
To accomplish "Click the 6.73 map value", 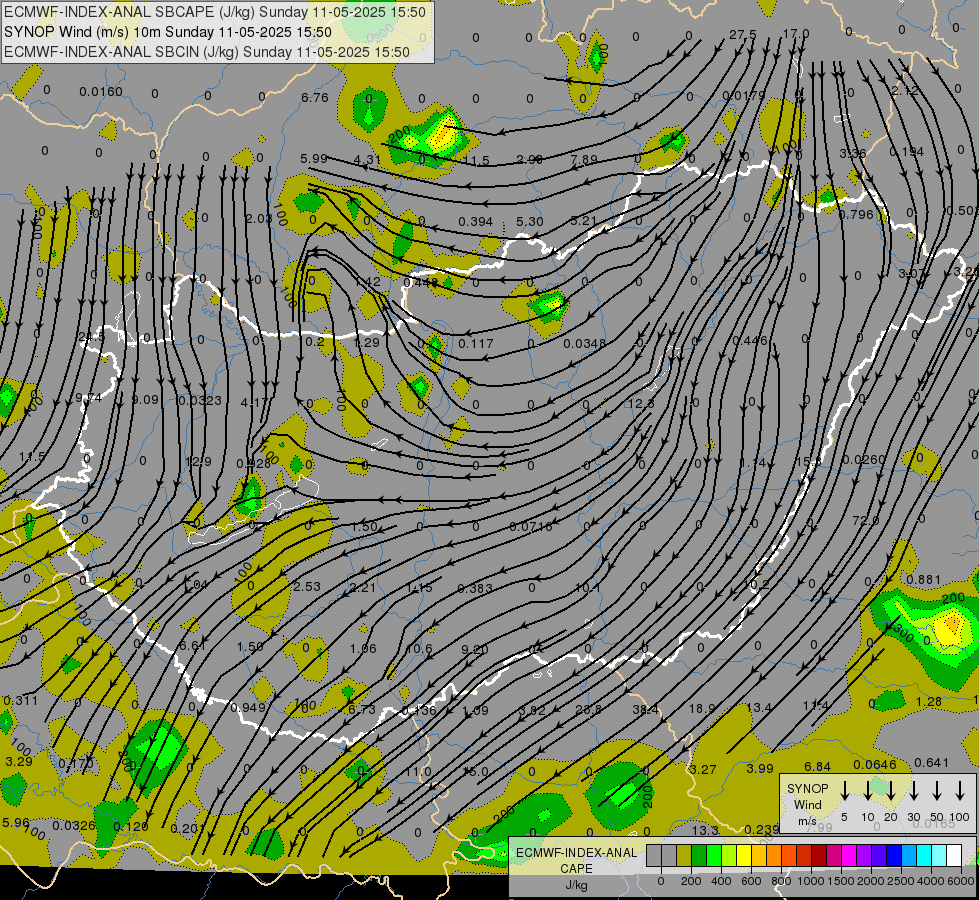I will (x=362, y=710).
